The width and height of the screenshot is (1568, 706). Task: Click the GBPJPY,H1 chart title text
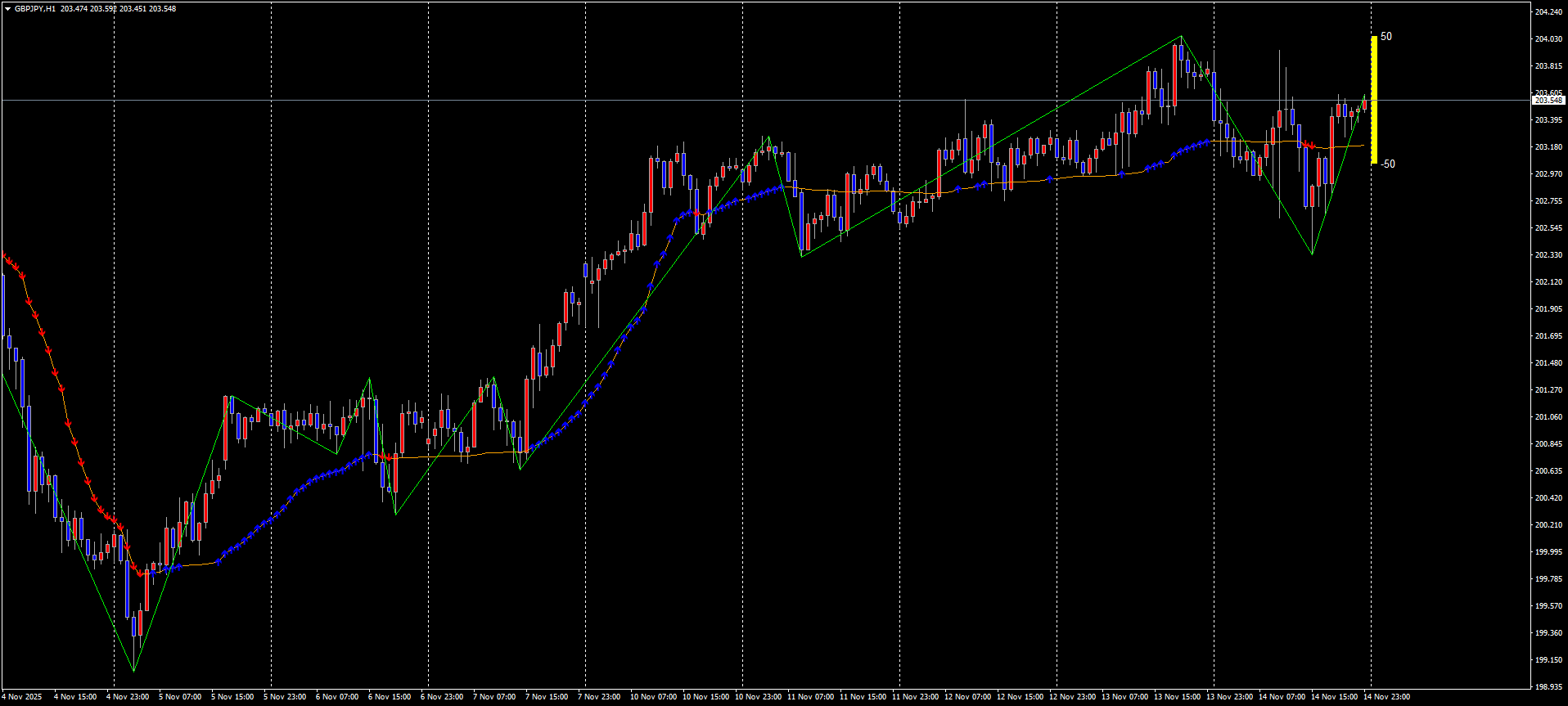coord(35,9)
